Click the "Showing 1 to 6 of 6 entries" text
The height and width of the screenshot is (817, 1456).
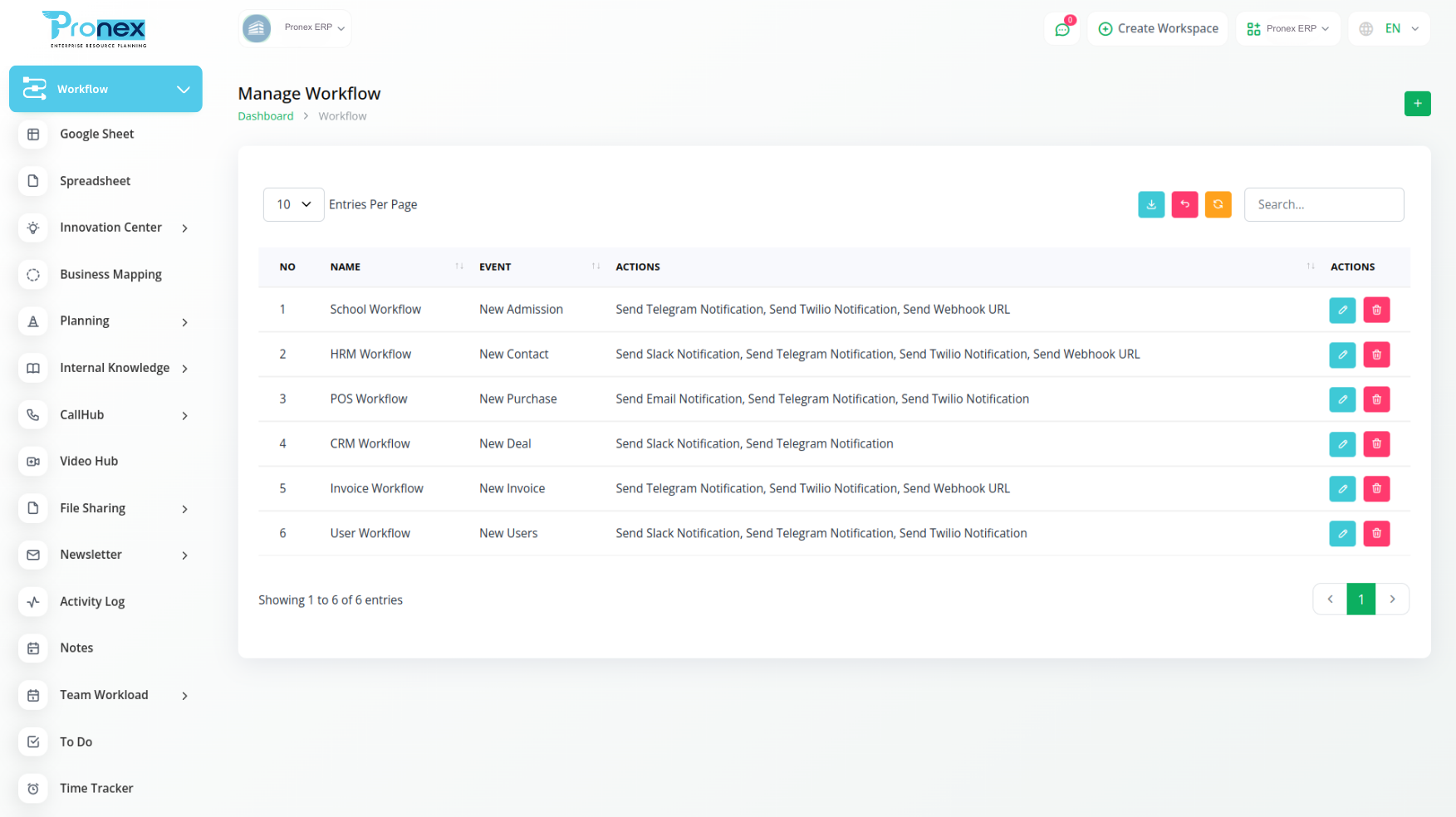coord(331,600)
